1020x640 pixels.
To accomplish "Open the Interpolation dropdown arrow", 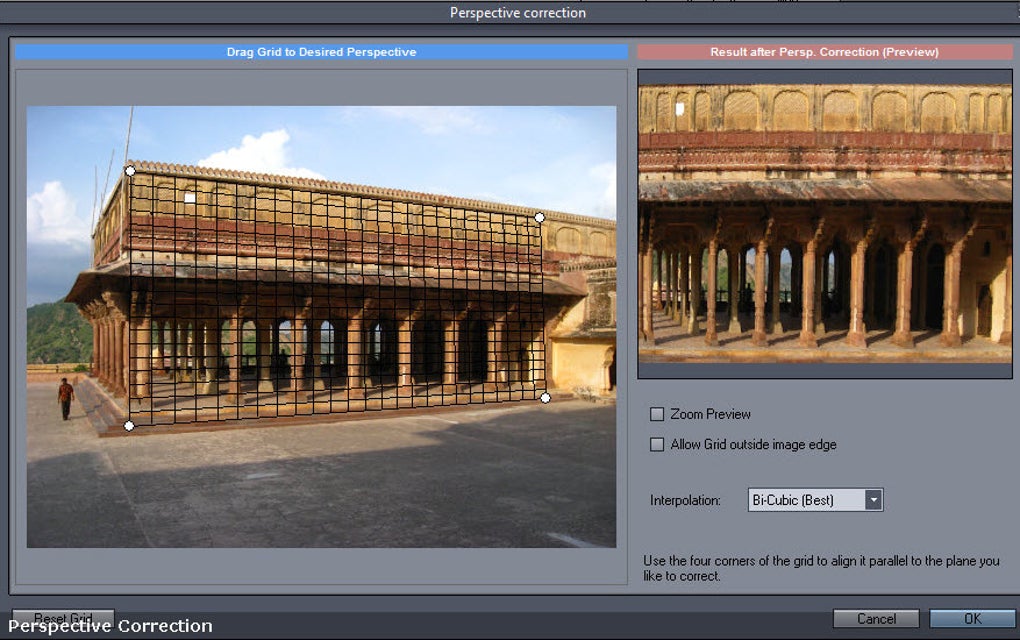I will tap(874, 500).
